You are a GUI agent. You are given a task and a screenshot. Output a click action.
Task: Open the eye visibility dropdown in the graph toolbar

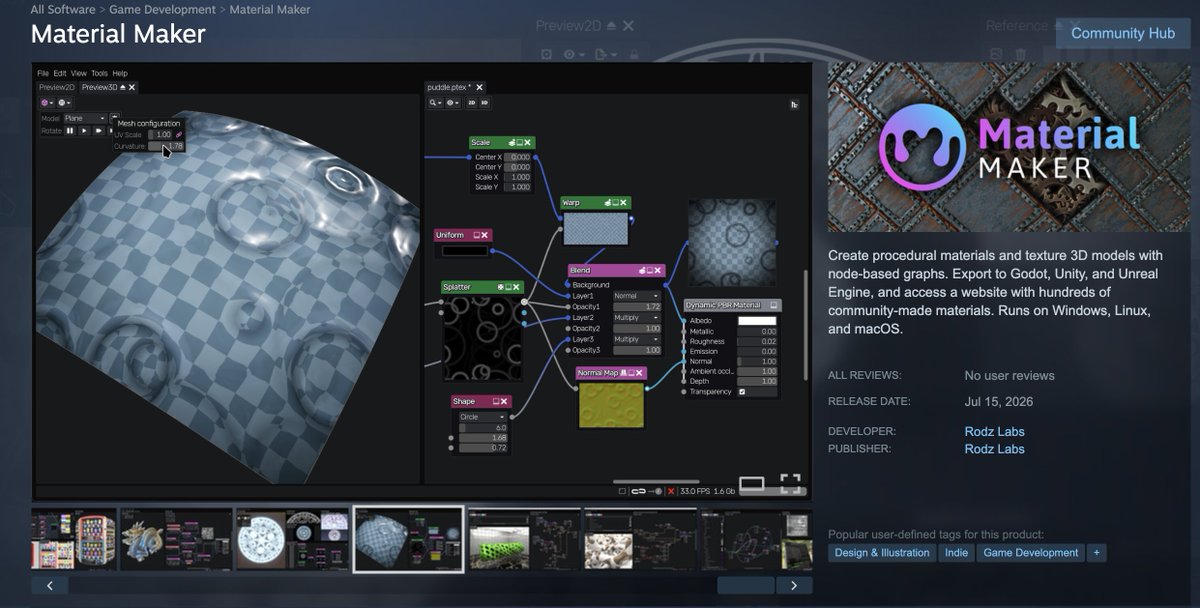453,103
